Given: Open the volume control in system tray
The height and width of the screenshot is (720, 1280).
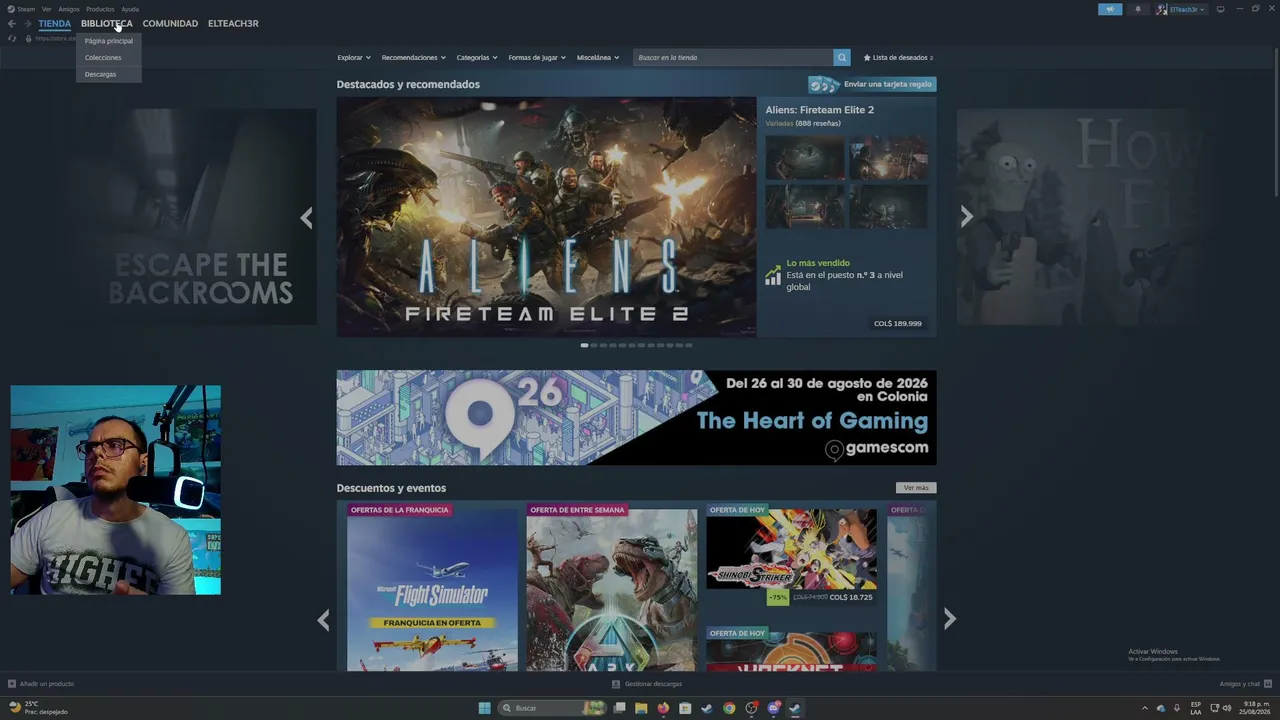Looking at the screenshot, I should [1227, 708].
